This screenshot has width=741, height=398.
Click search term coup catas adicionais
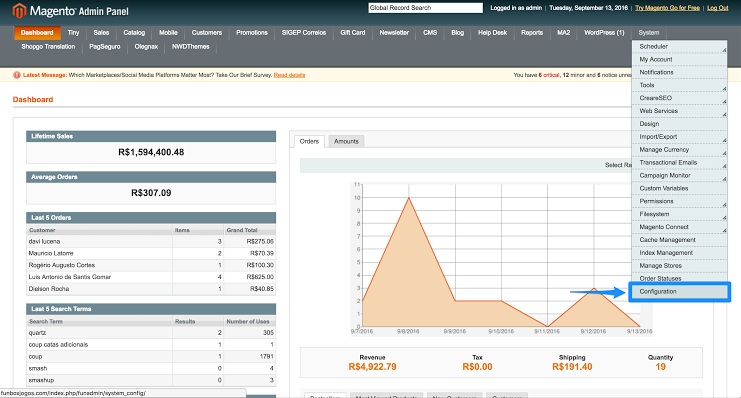click(x=58, y=345)
